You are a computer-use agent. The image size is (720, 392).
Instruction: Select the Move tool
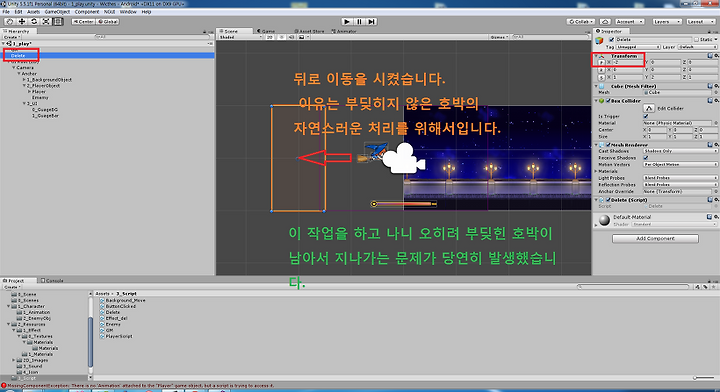pyautogui.click(x=22, y=22)
